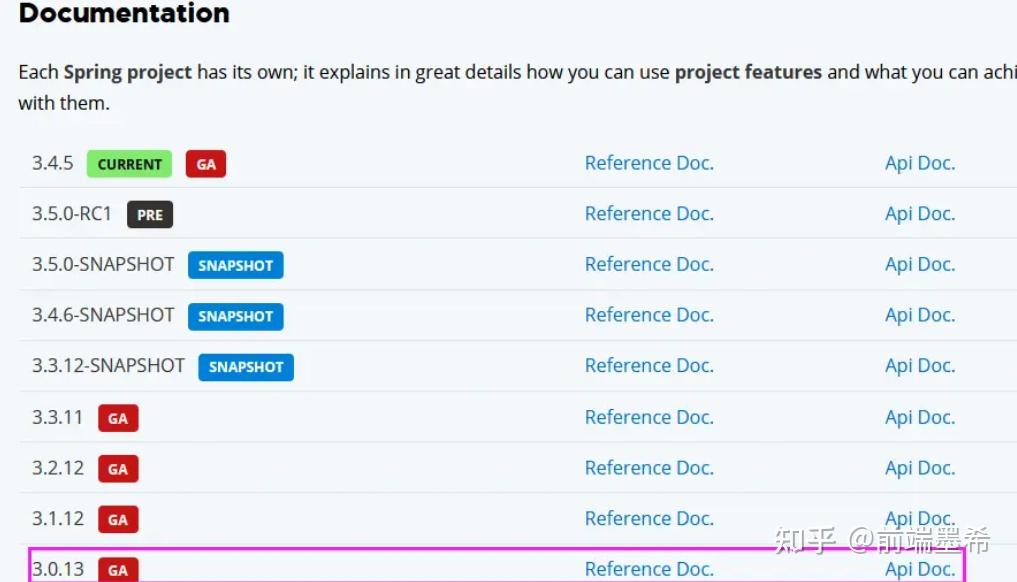The width and height of the screenshot is (1017, 582).
Task: Click the SNAPSHOT badge for 3.4.6-SNAPSHOT
Action: point(235,316)
